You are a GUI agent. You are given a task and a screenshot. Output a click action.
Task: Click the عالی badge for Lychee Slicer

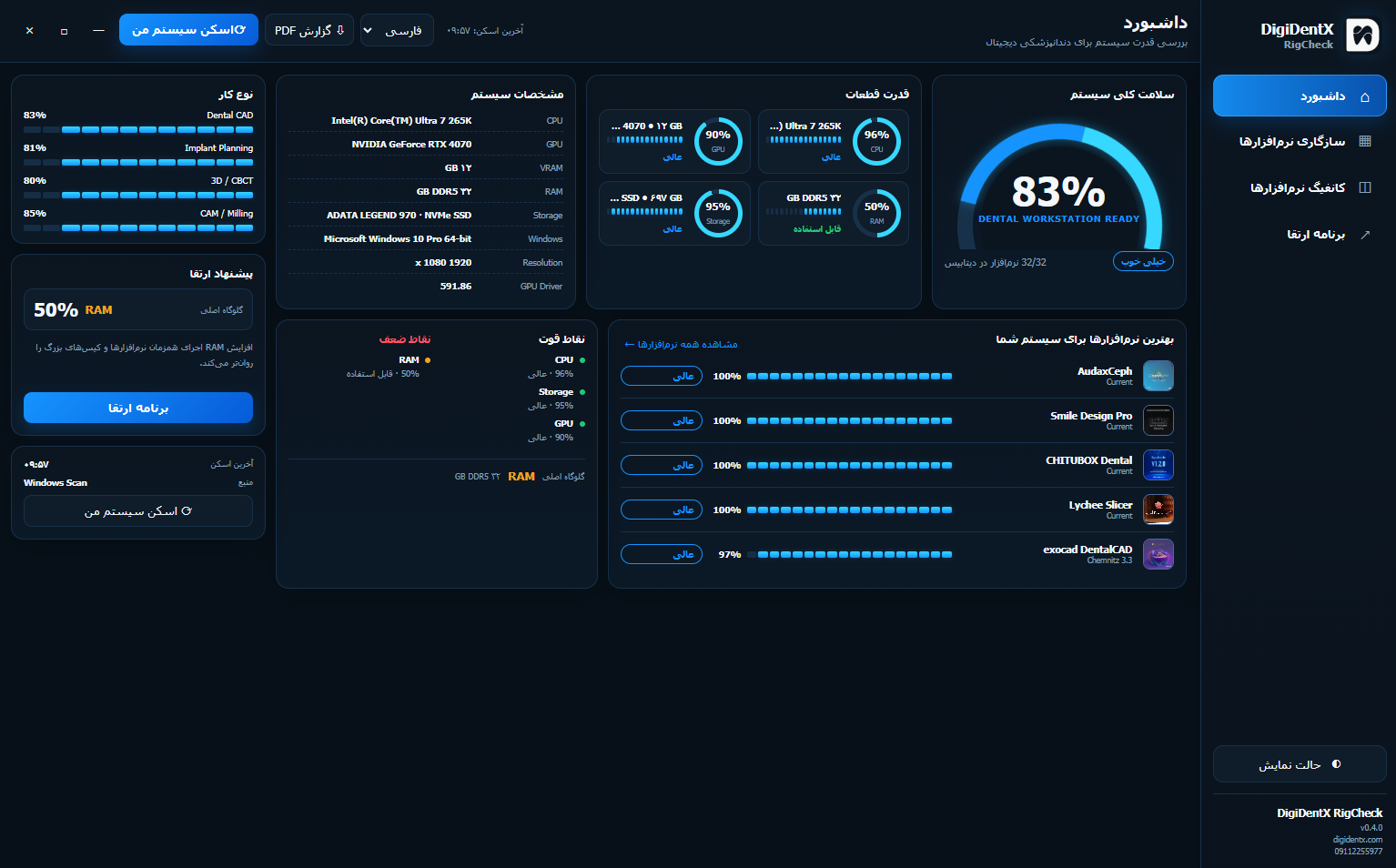pos(662,510)
